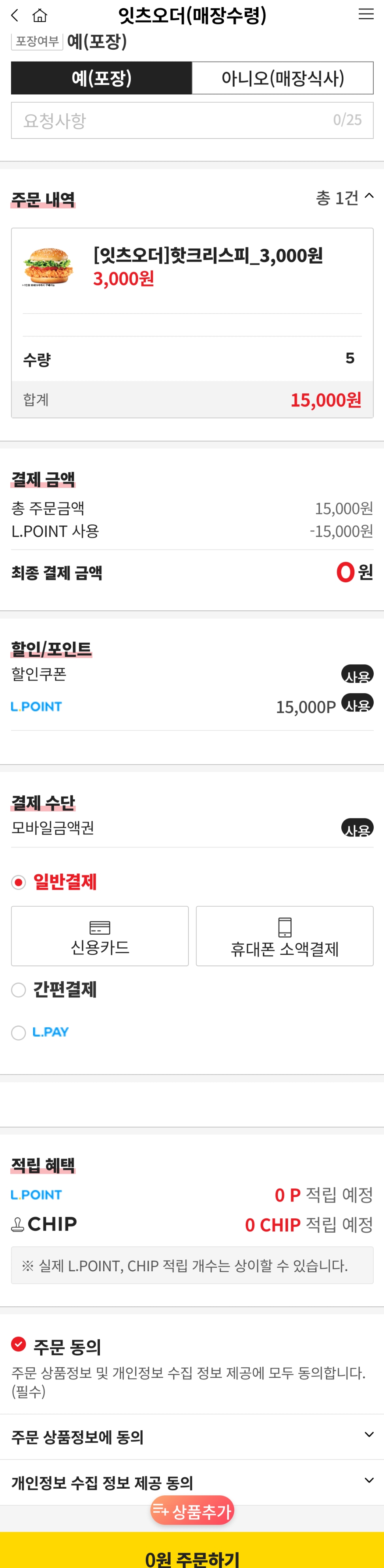Screen dimensions: 384x1568
Task: Tap the L.PAY logo
Action: point(51,1032)
